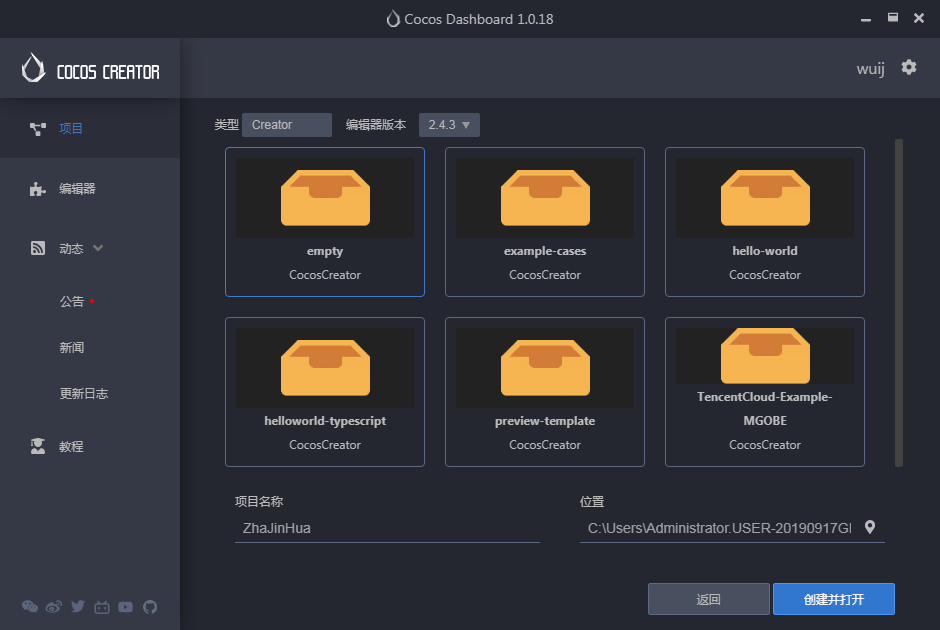
Task: Open the 公告 announcements page
Action: [72, 302]
